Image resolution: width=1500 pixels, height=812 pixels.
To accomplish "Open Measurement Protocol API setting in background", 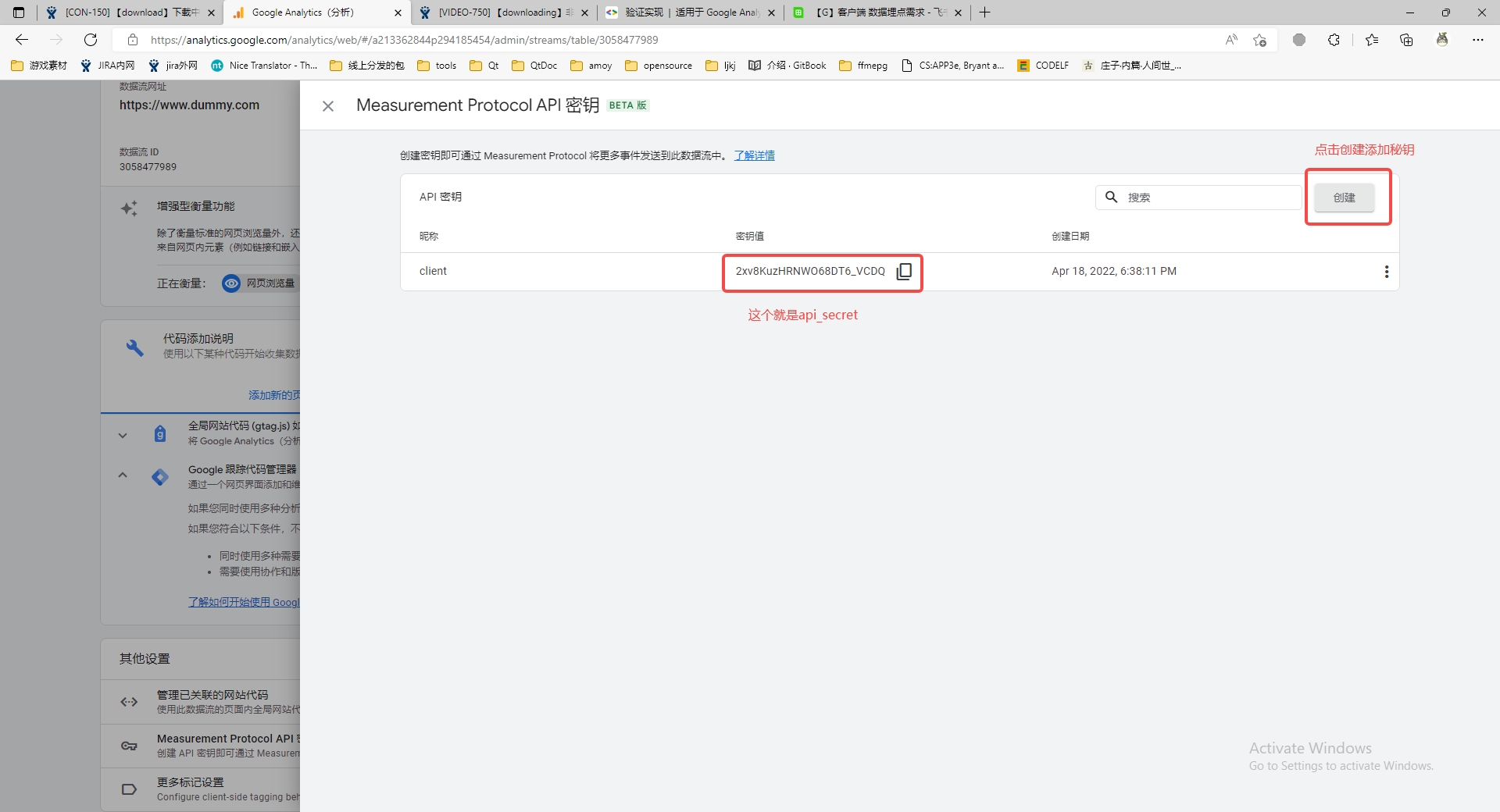I will [x=200, y=746].
